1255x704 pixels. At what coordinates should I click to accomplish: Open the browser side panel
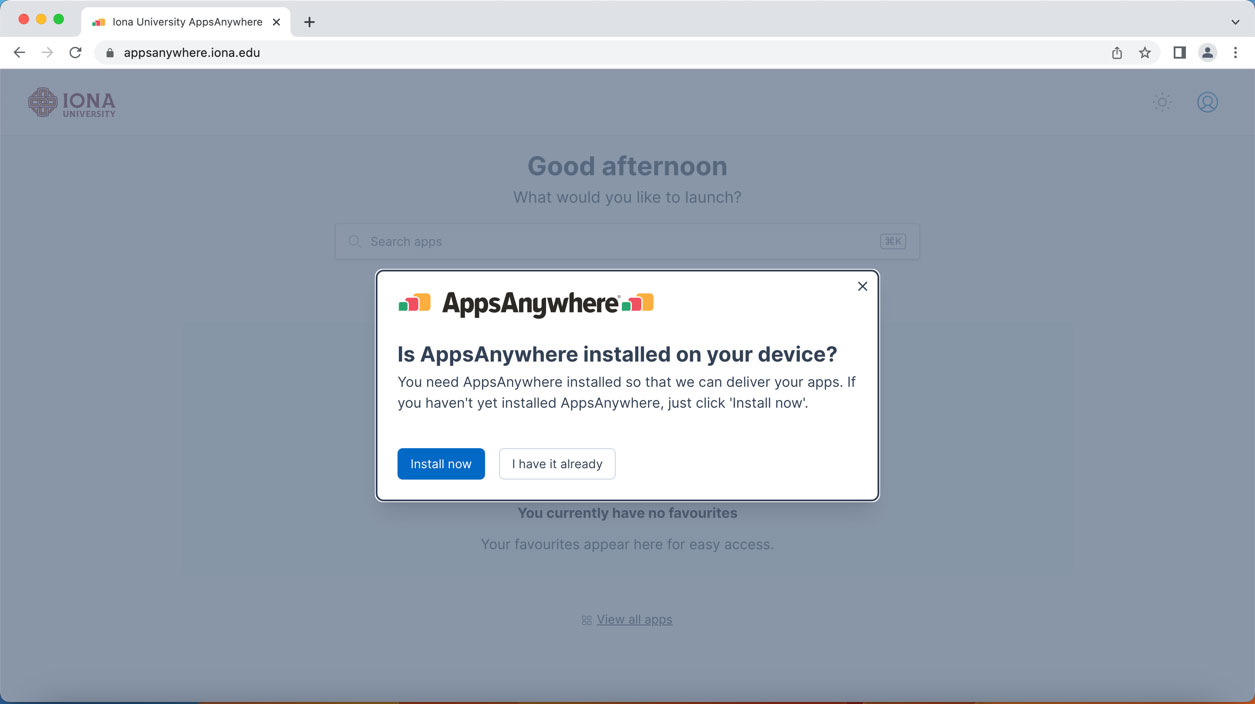click(1179, 53)
